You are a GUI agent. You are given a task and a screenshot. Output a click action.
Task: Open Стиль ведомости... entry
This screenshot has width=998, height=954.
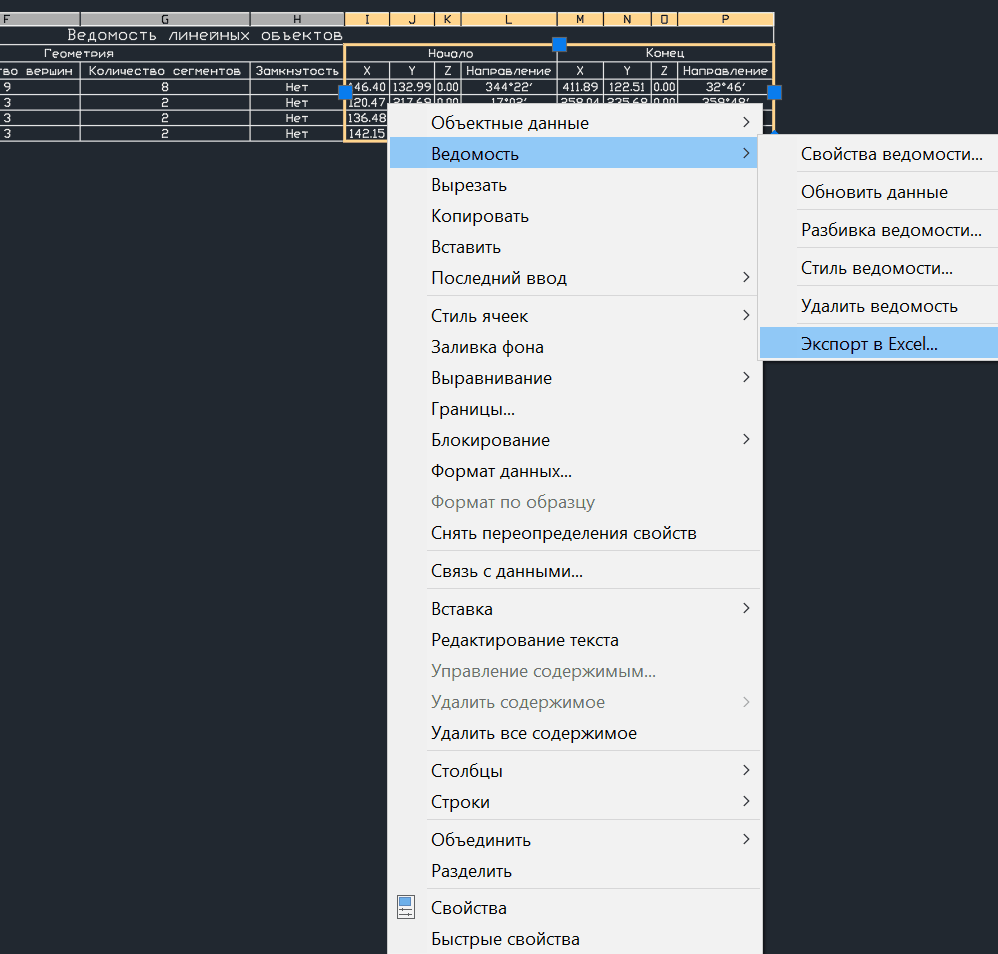[876, 268]
